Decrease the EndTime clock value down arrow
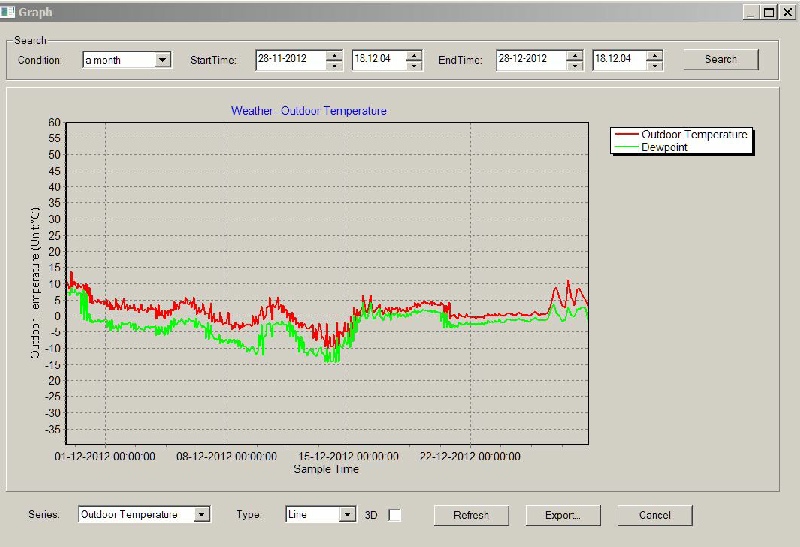 (x=654, y=66)
